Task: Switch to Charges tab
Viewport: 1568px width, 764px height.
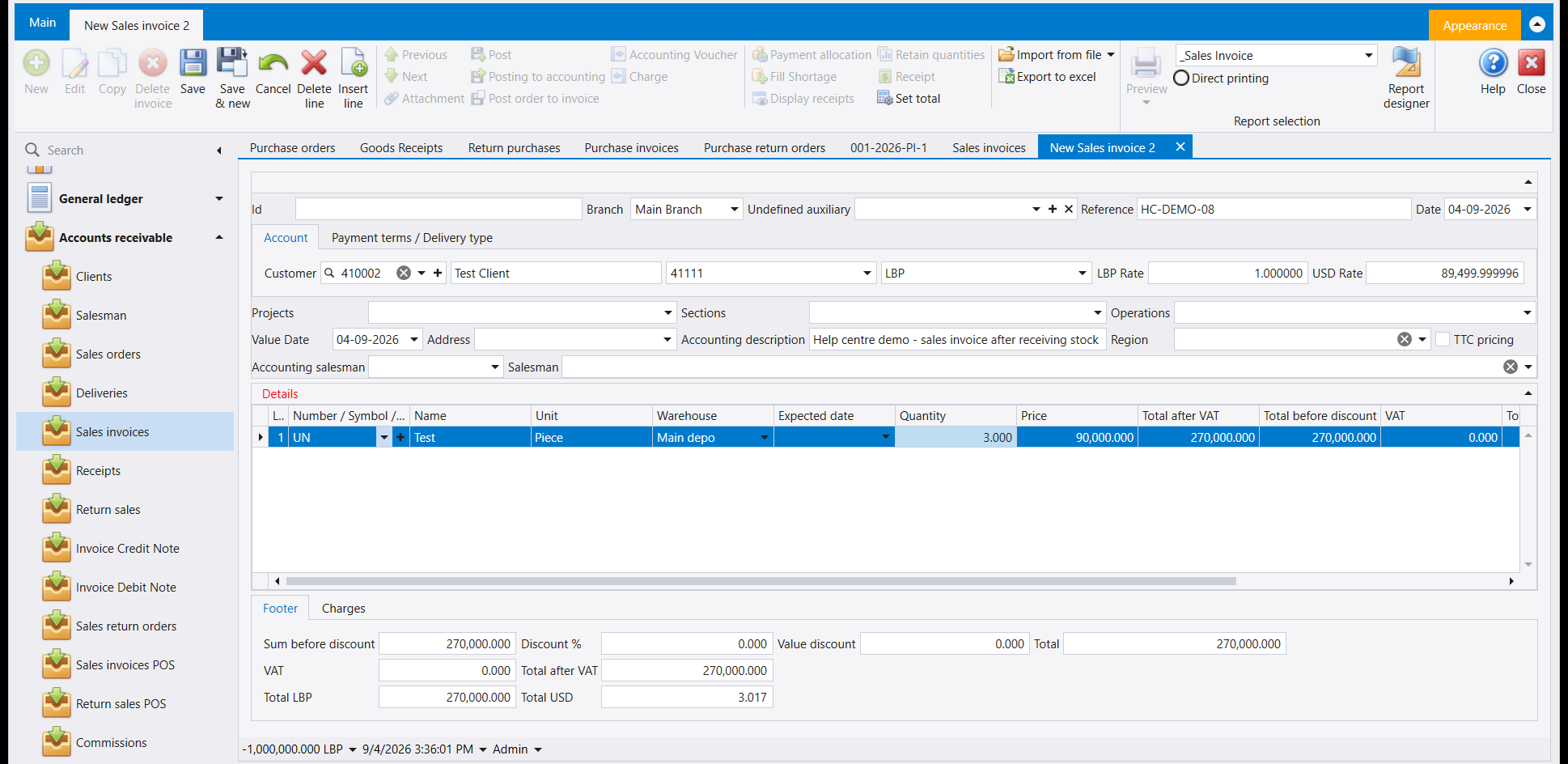Action: pyautogui.click(x=343, y=608)
